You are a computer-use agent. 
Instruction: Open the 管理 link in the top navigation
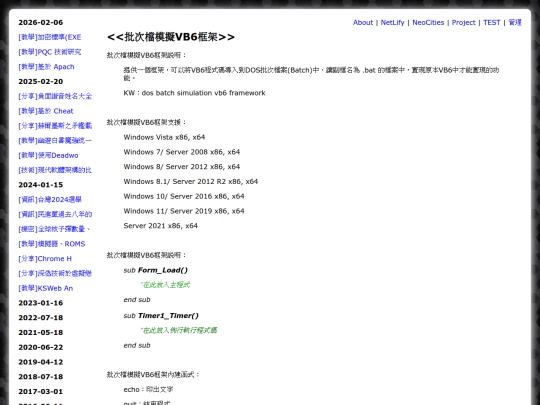[x=515, y=22]
